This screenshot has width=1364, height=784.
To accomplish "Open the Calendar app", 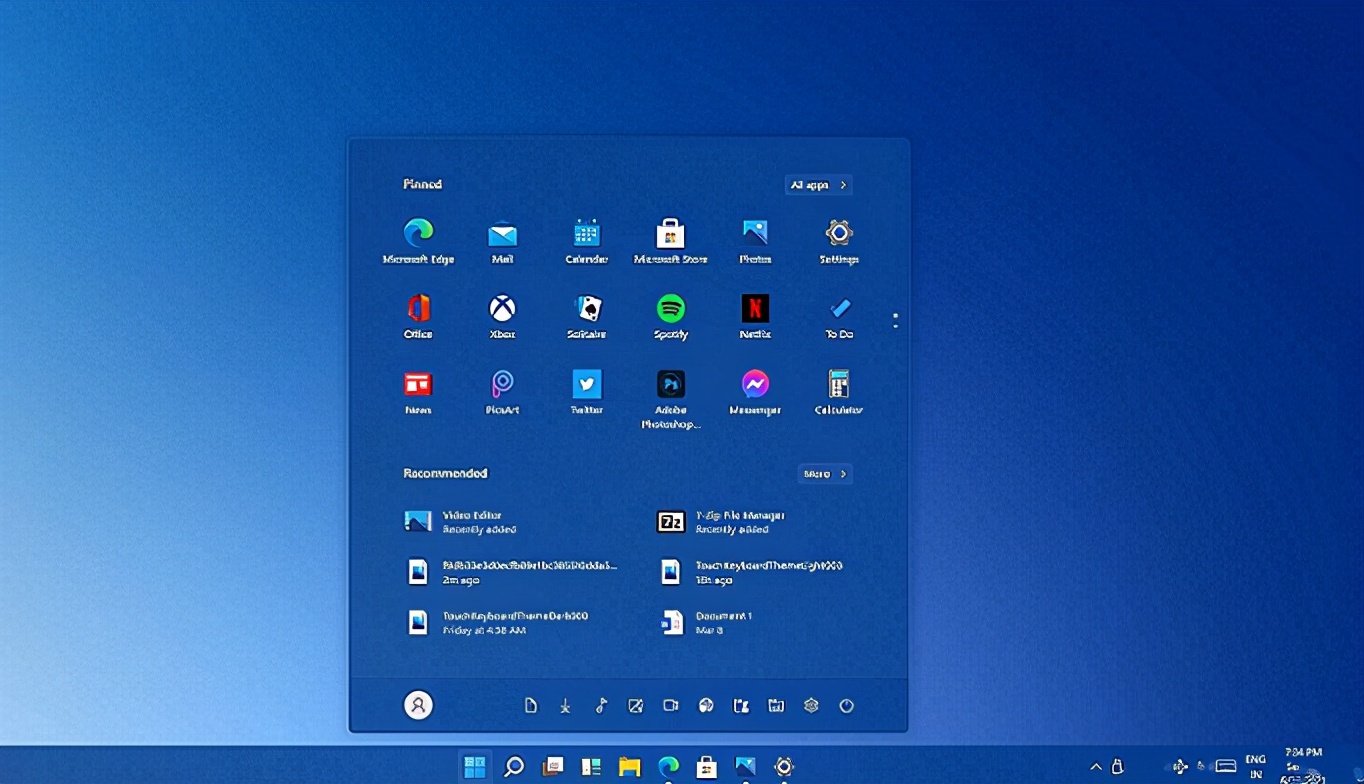I will click(x=586, y=241).
